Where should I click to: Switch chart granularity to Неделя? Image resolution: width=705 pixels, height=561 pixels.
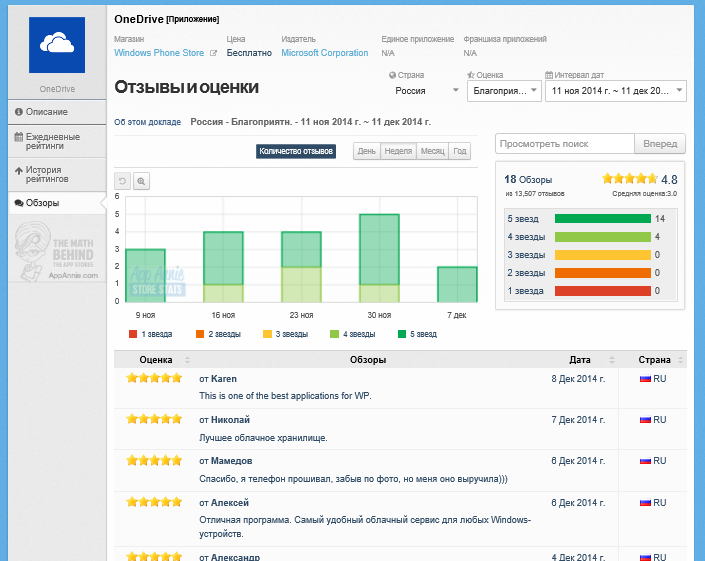pos(398,151)
